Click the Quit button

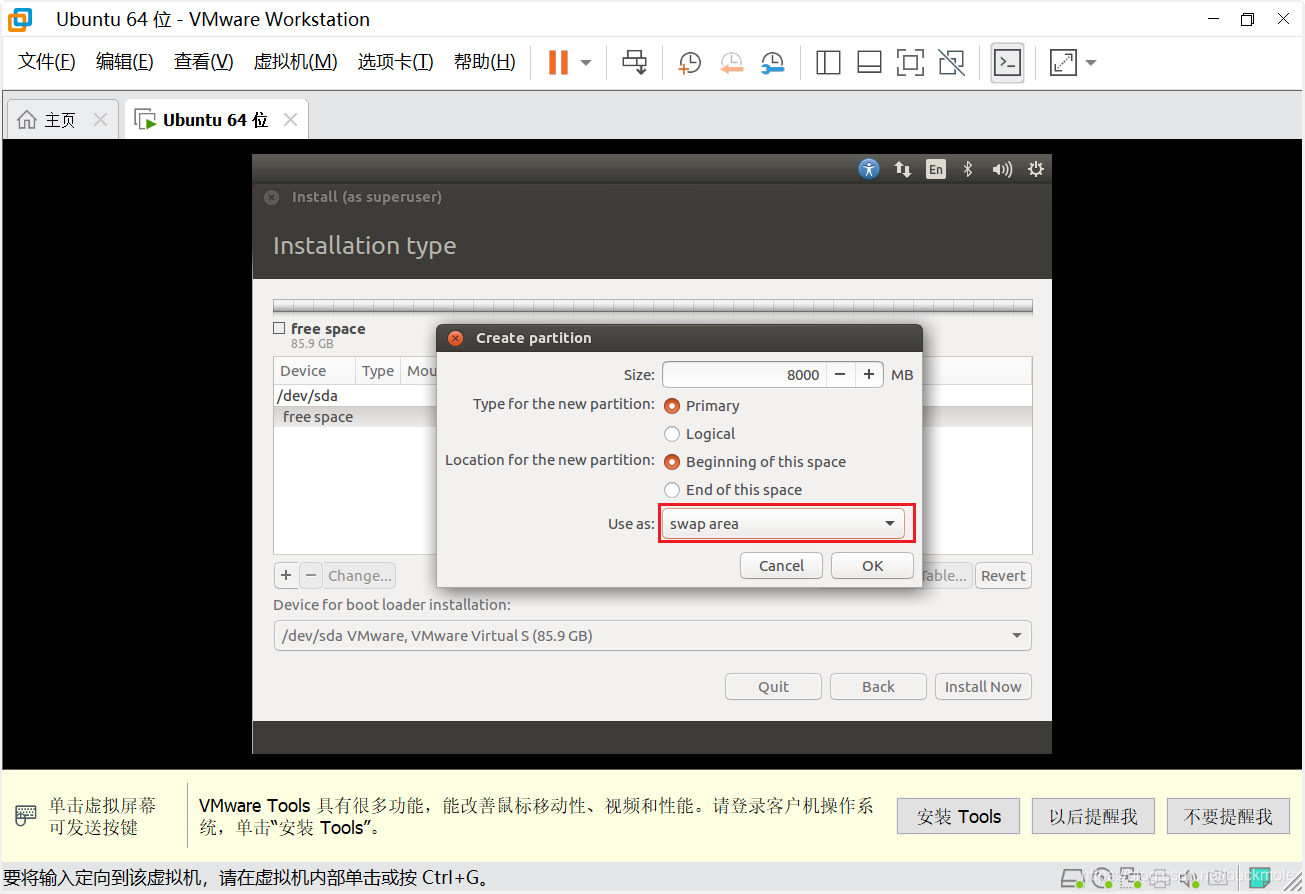[x=773, y=687]
